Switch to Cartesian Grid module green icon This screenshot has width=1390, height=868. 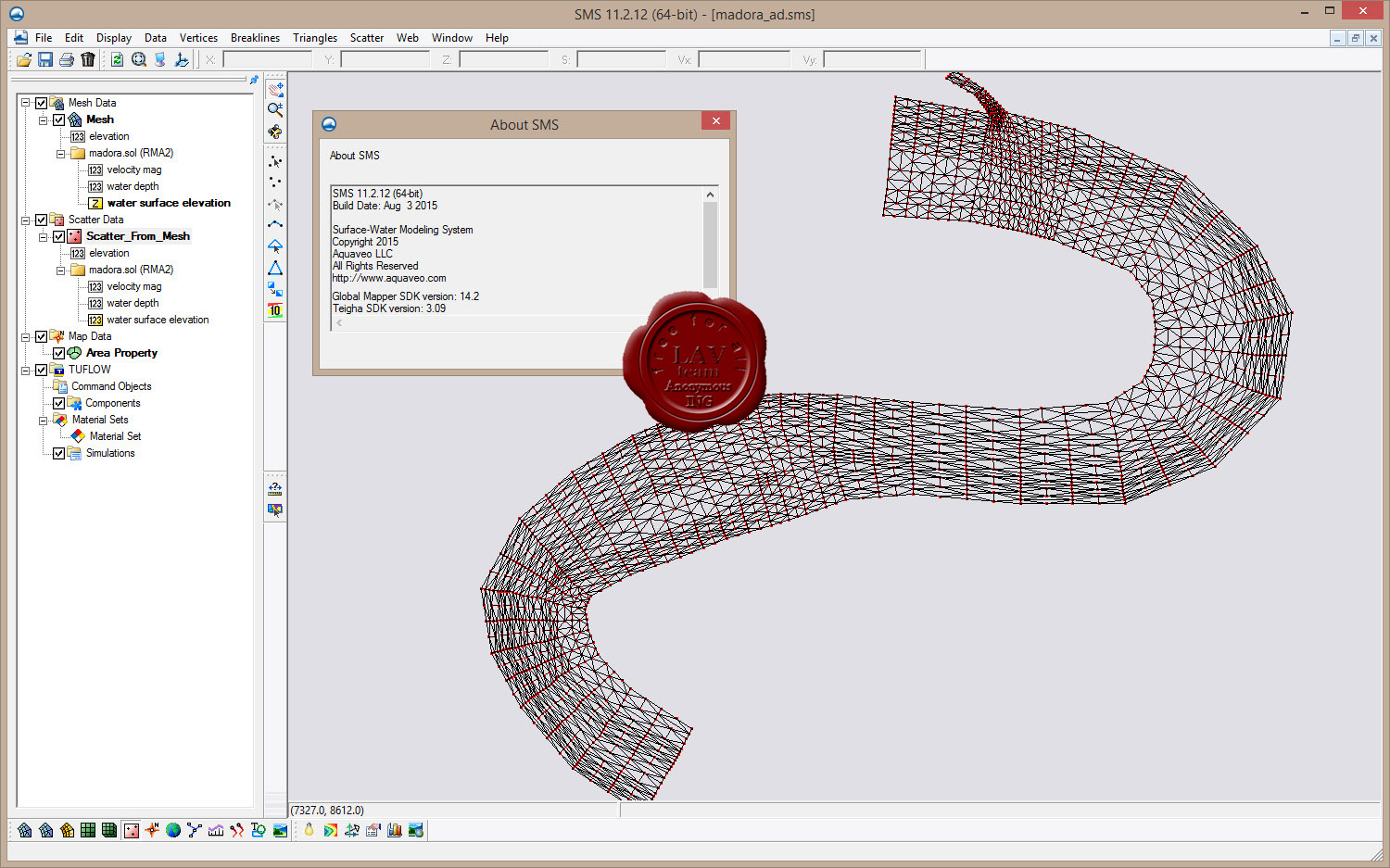coord(88,830)
